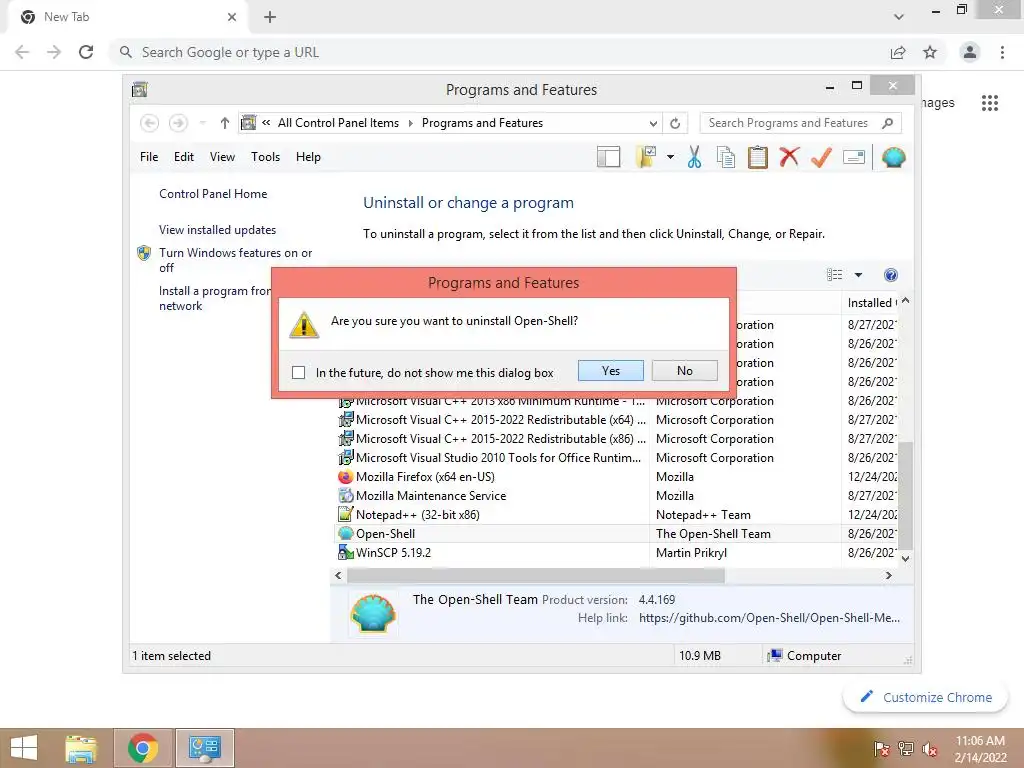Image resolution: width=1024 pixels, height=768 pixels.
Task: Open a new Chrome tab with plus
Action: point(270,17)
